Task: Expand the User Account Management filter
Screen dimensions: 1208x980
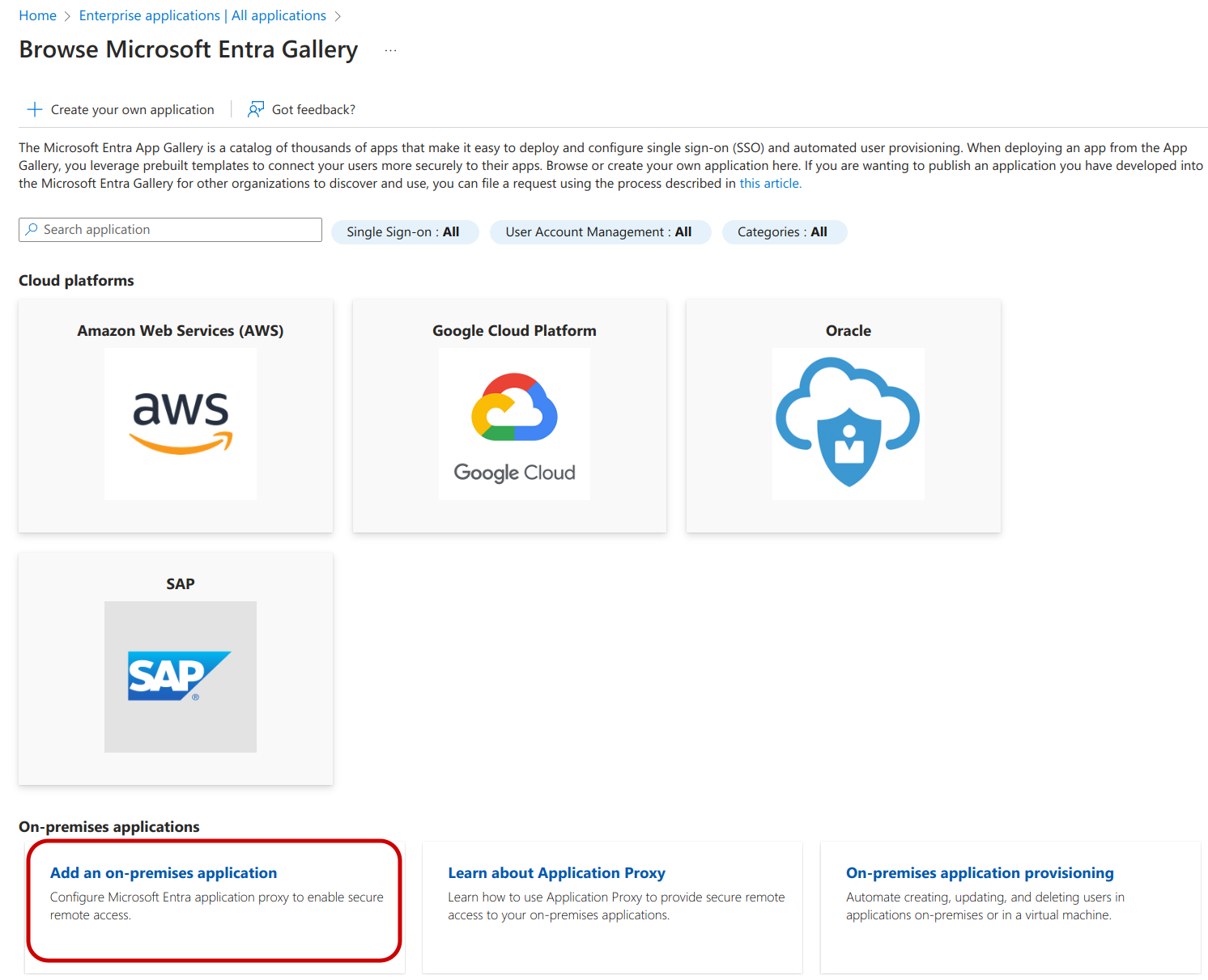Action: pos(599,232)
